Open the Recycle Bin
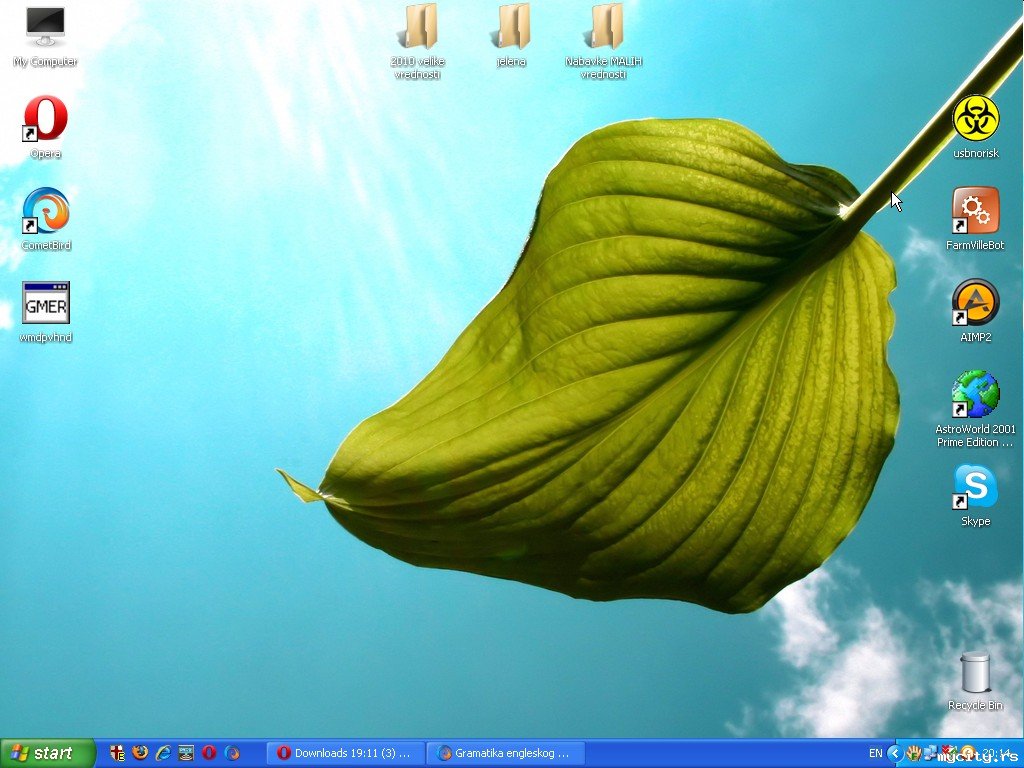Image resolution: width=1024 pixels, height=768 pixels. [x=975, y=672]
